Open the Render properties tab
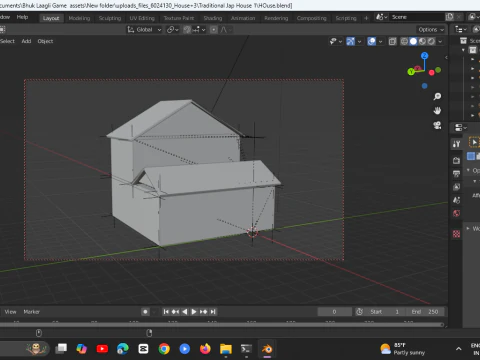480x360 pixels. [x=456, y=161]
